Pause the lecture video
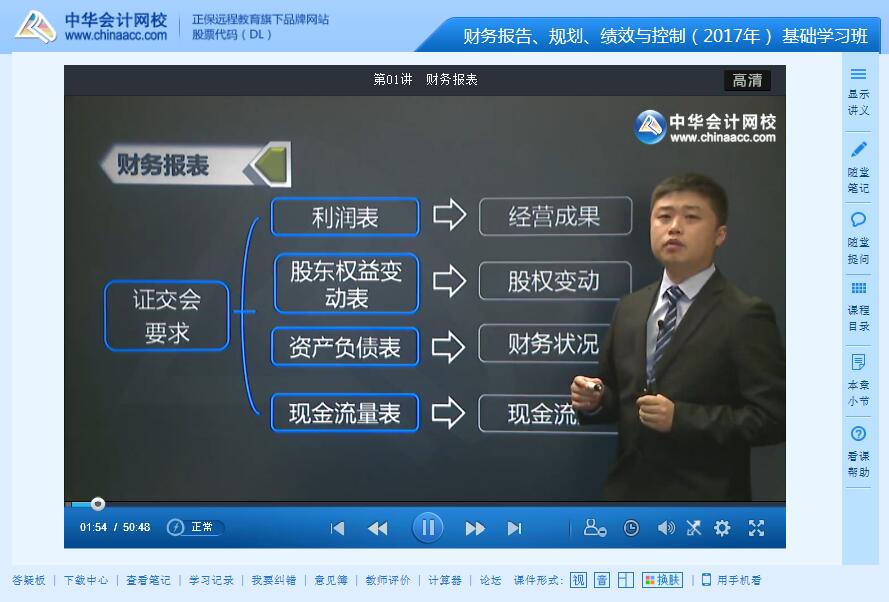The width and height of the screenshot is (889, 602). pos(427,528)
